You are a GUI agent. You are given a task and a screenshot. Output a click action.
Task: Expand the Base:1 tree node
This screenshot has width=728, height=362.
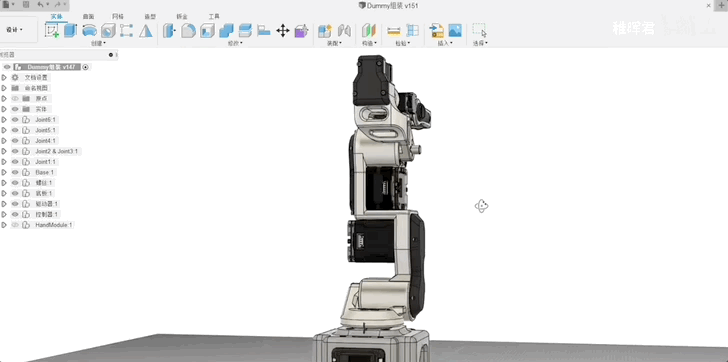click(4, 172)
